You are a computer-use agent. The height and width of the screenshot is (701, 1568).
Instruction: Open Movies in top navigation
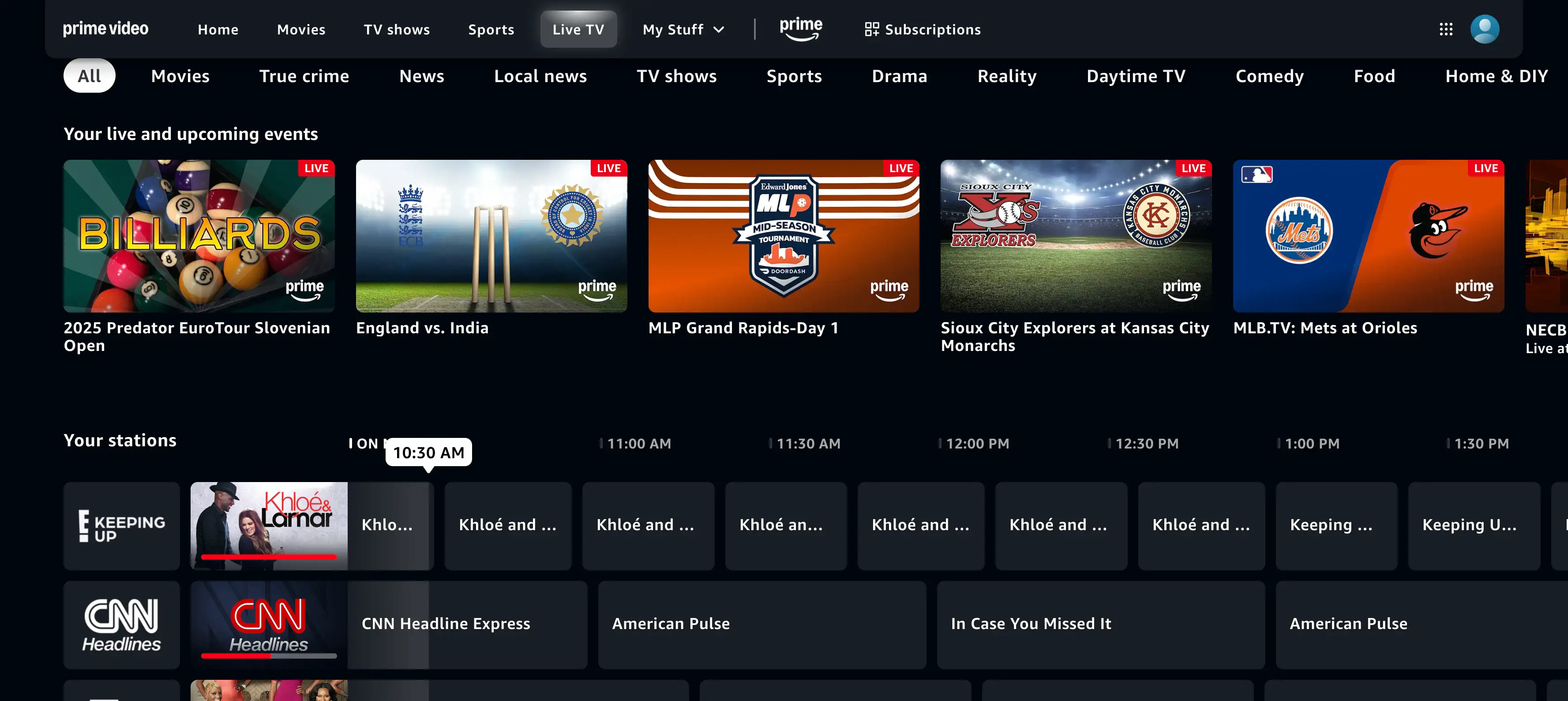301,29
